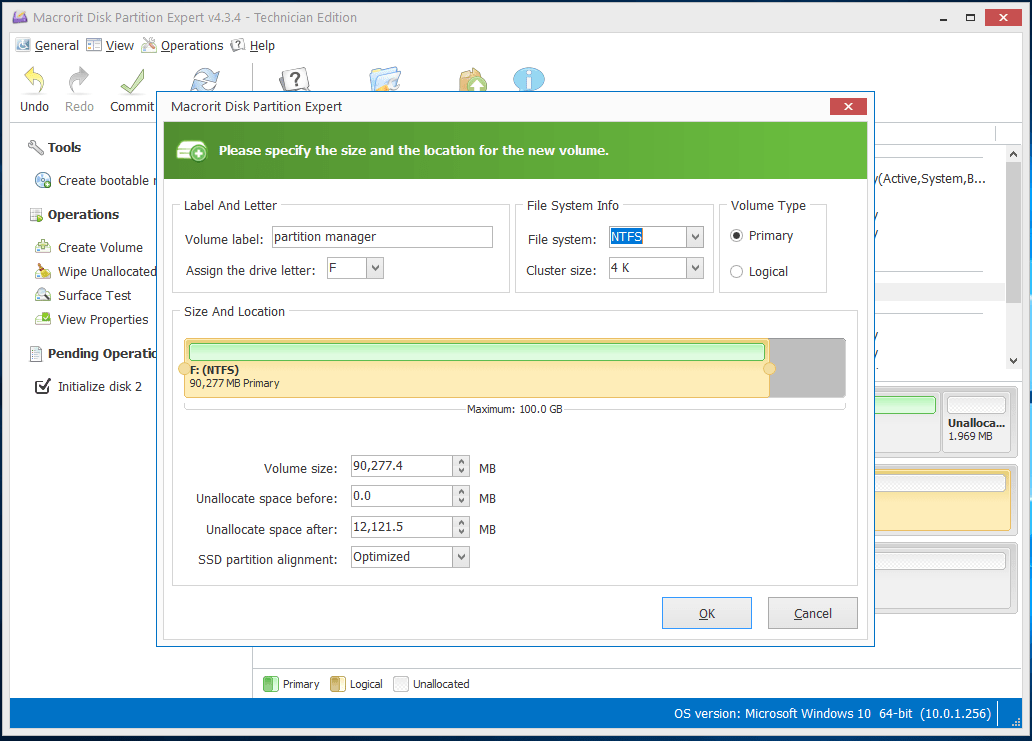Confirm the new volume with OK

point(706,613)
